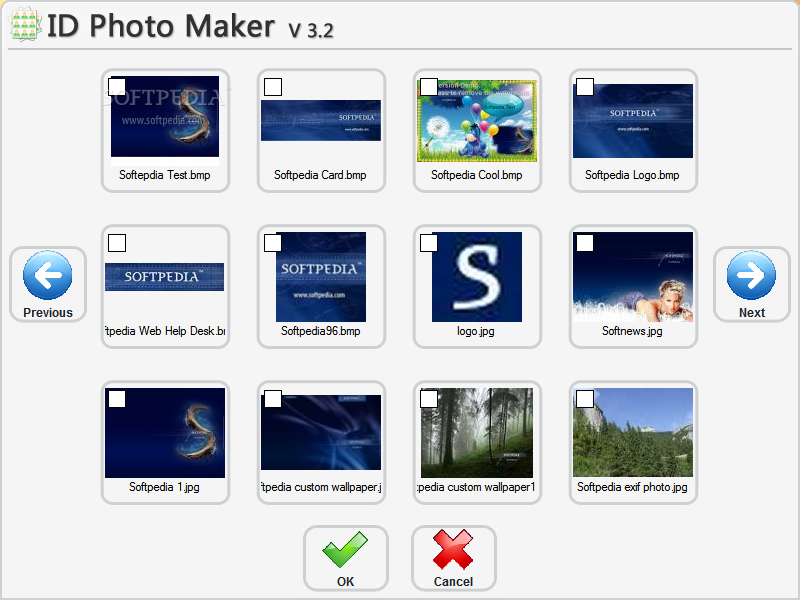Enable the Softpedia exif photo.jpg checkbox
Image resolution: width=800 pixels, height=600 pixels.
pyautogui.click(x=585, y=399)
